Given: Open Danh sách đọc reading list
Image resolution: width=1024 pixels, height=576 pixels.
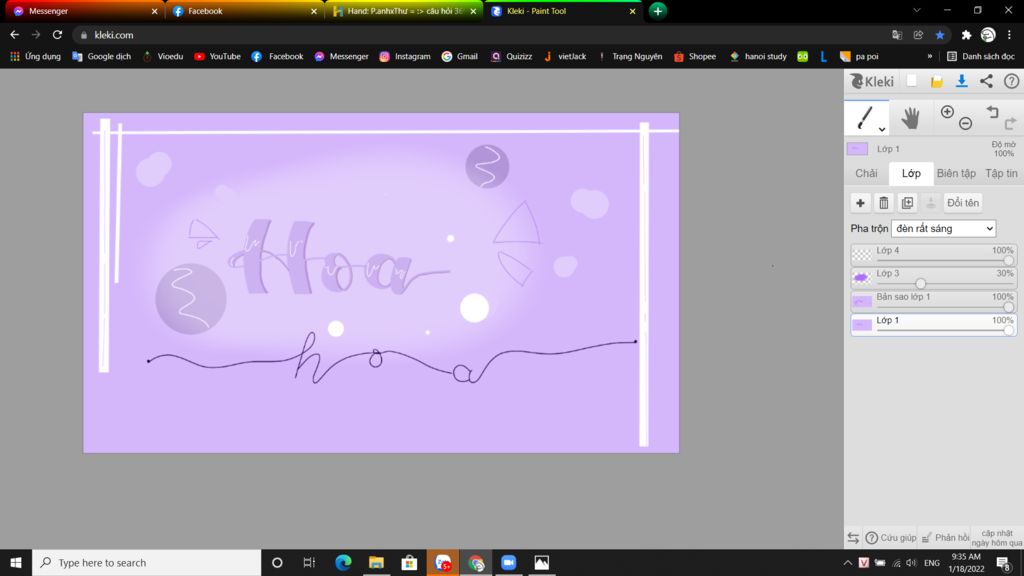Looking at the screenshot, I should 981,56.
